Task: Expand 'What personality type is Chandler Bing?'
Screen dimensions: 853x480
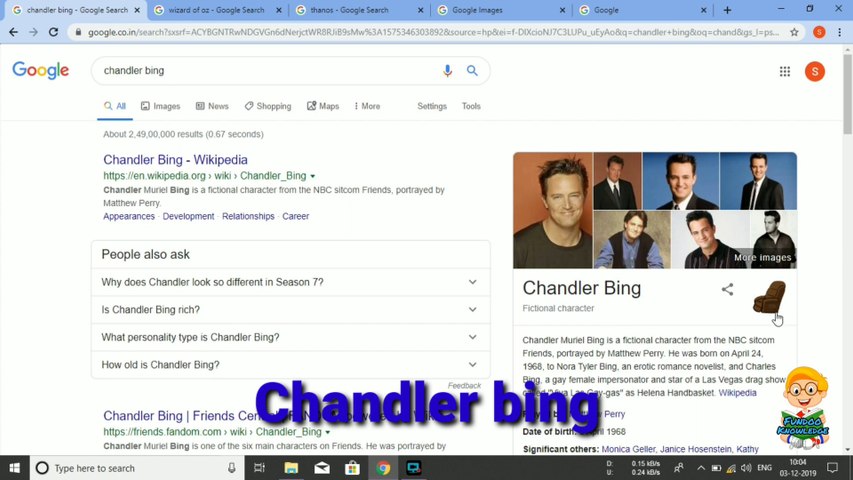Action: [x=291, y=337]
